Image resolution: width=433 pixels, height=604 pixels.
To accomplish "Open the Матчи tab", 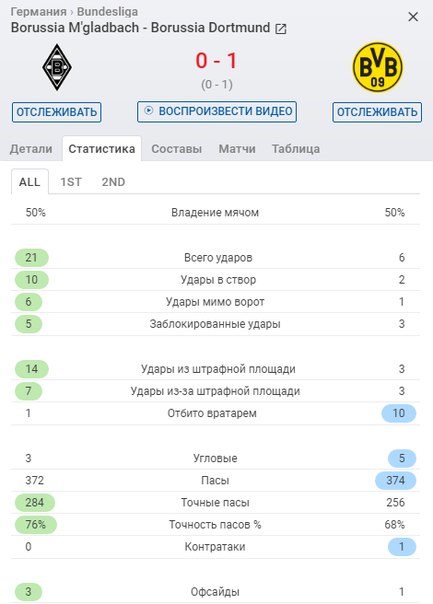I will (x=237, y=149).
